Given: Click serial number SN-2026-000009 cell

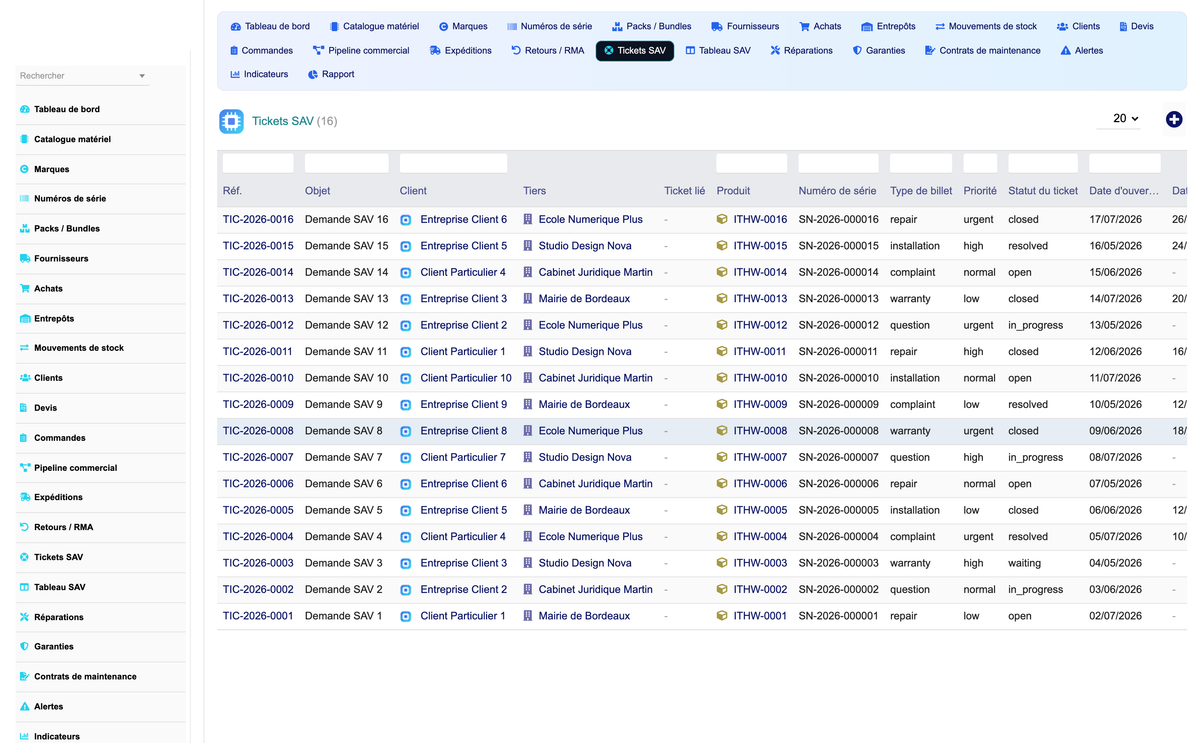Looking at the screenshot, I should point(838,404).
